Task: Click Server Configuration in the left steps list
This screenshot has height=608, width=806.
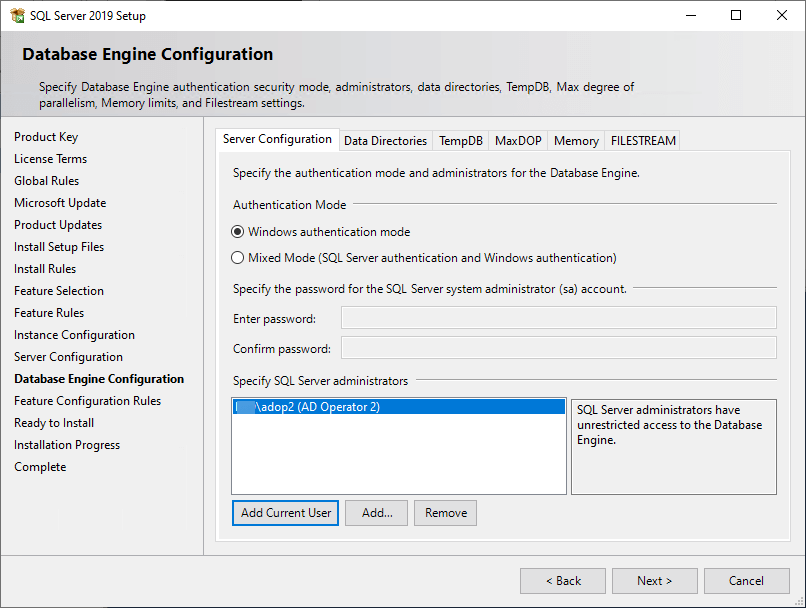Action: click(68, 357)
